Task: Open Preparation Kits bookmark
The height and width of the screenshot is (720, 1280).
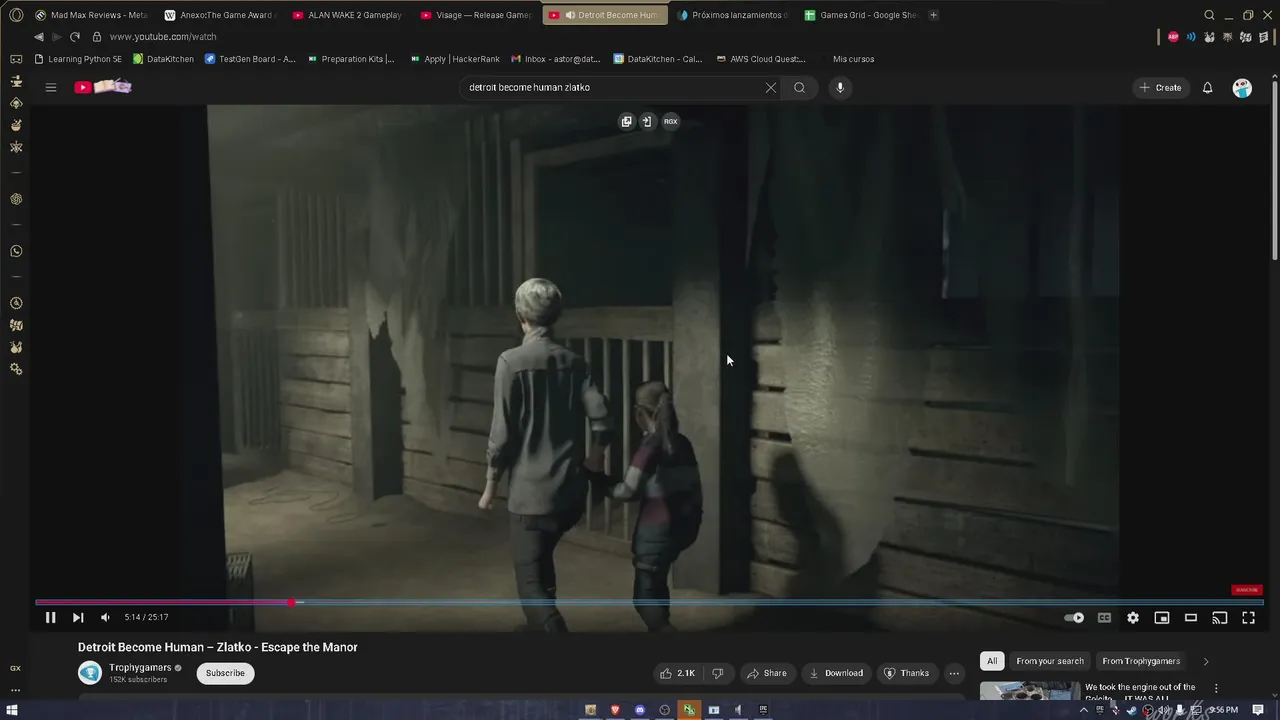Action: (351, 59)
